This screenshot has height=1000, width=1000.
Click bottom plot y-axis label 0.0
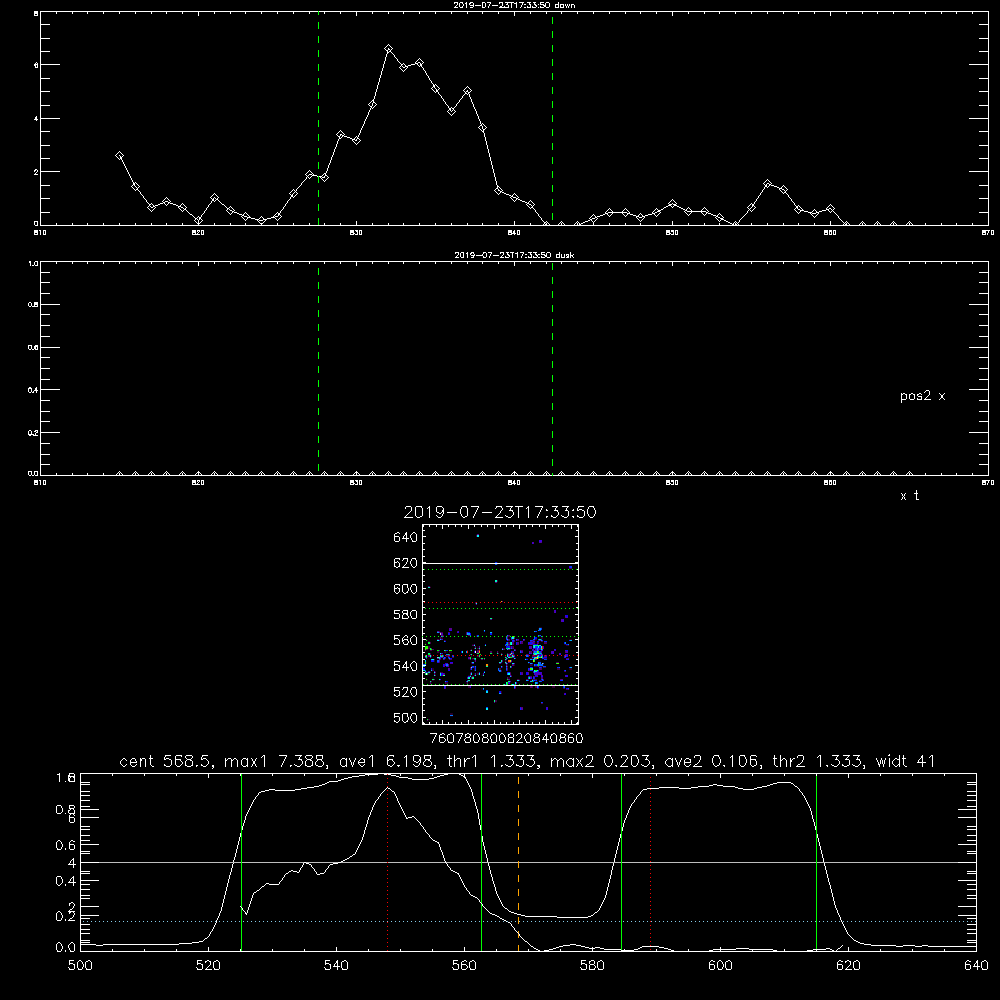coord(66,948)
